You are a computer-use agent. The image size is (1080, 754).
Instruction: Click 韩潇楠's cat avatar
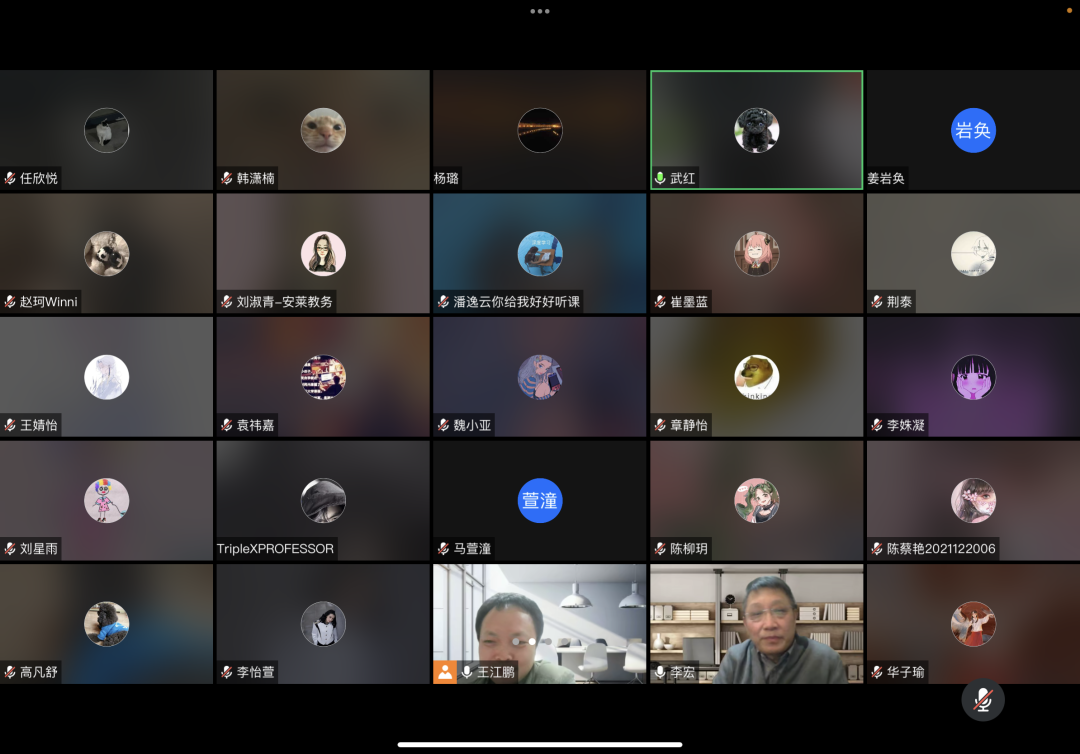(323, 130)
